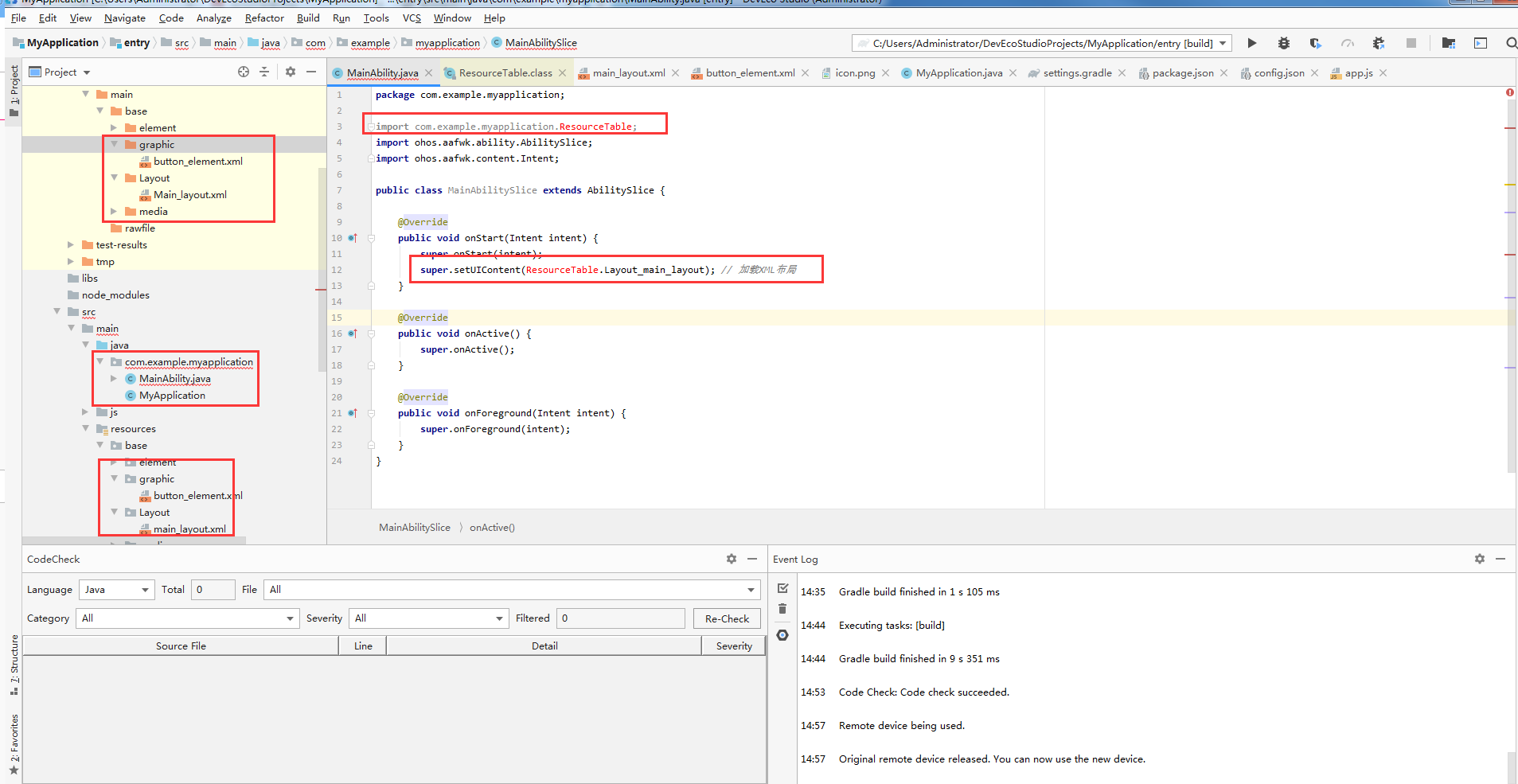Image resolution: width=1518 pixels, height=784 pixels.
Task: Fold the onStart method at line 10
Action: tap(371, 238)
